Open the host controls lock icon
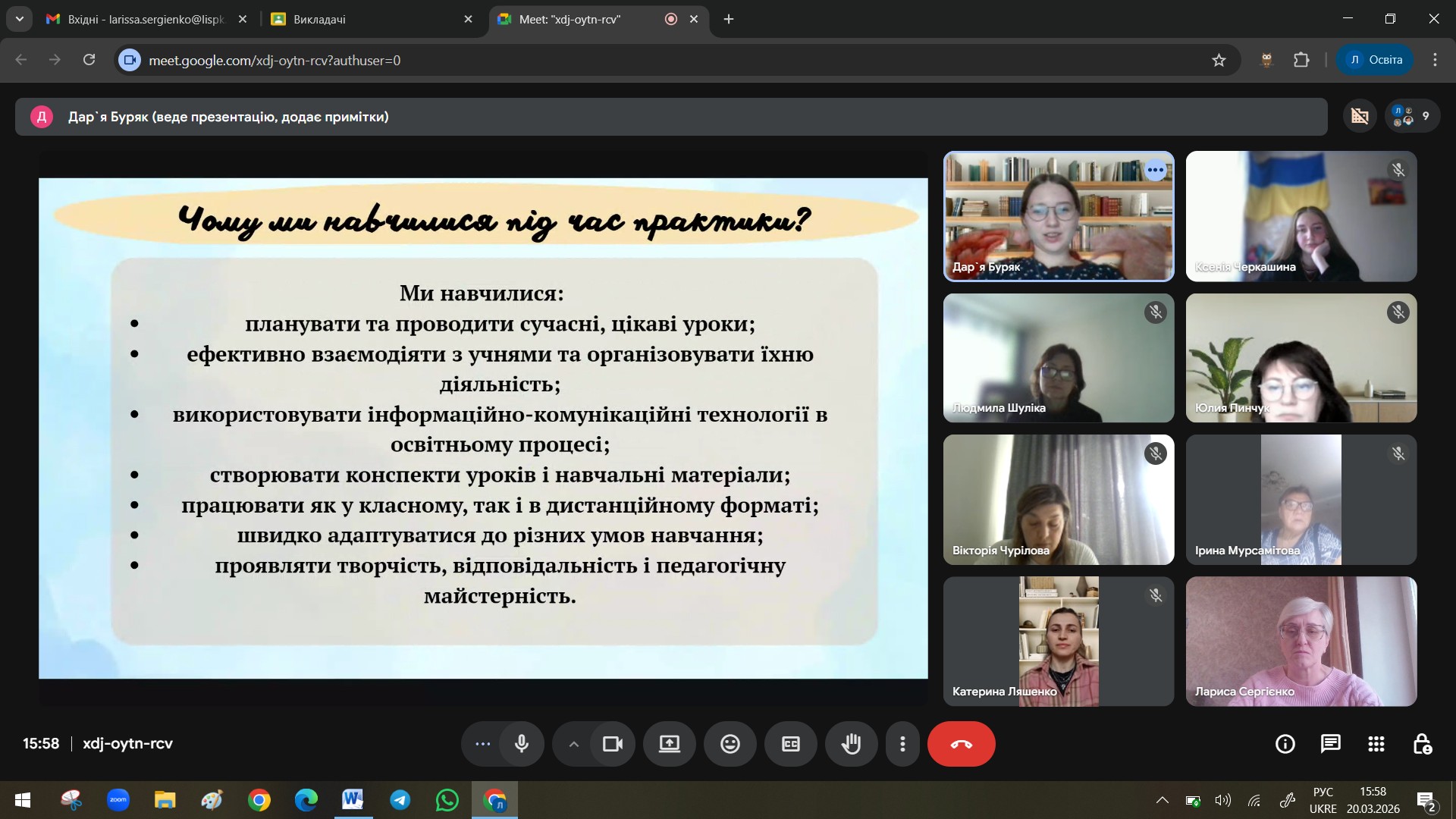The image size is (1456, 819). point(1422,744)
